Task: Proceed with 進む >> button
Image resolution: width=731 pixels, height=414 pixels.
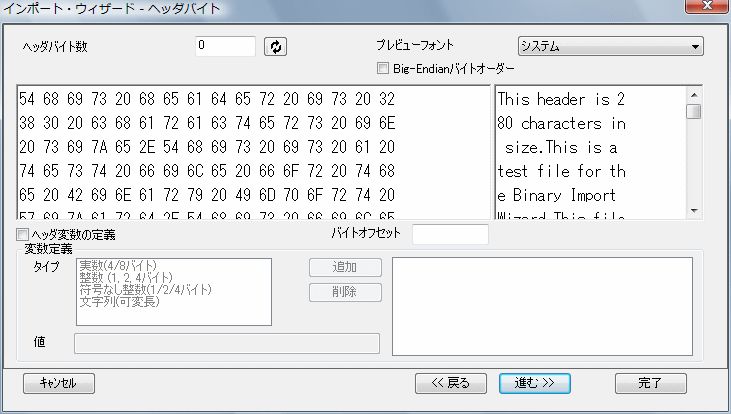Action: (x=535, y=383)
